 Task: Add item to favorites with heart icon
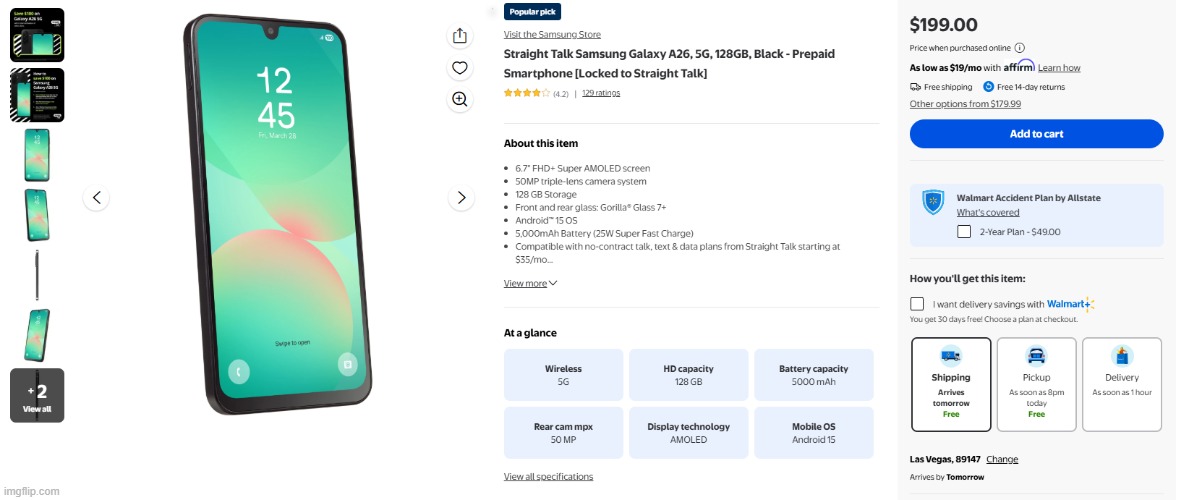click(459, 68)
